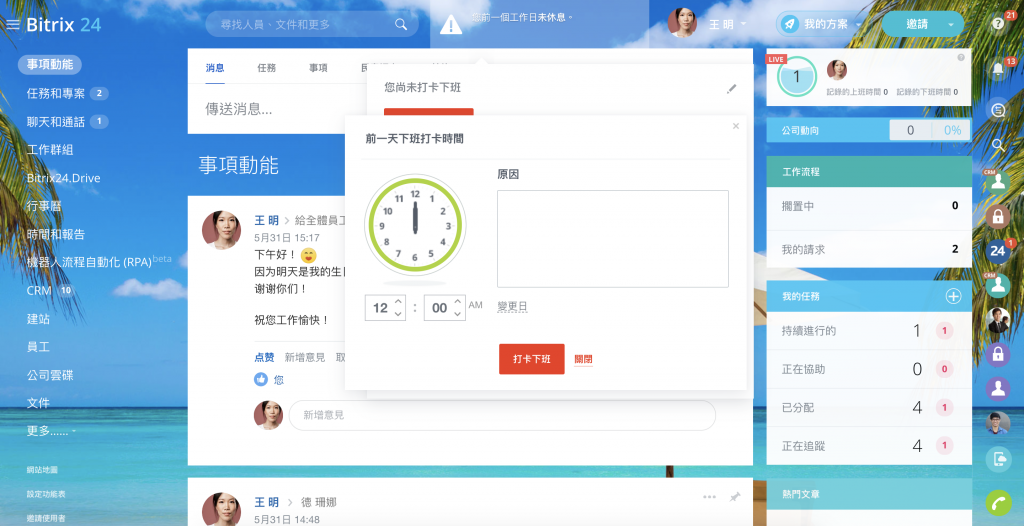Toggle the hamburger menu beside Bitrix24 logo

(x=13, y=25)
